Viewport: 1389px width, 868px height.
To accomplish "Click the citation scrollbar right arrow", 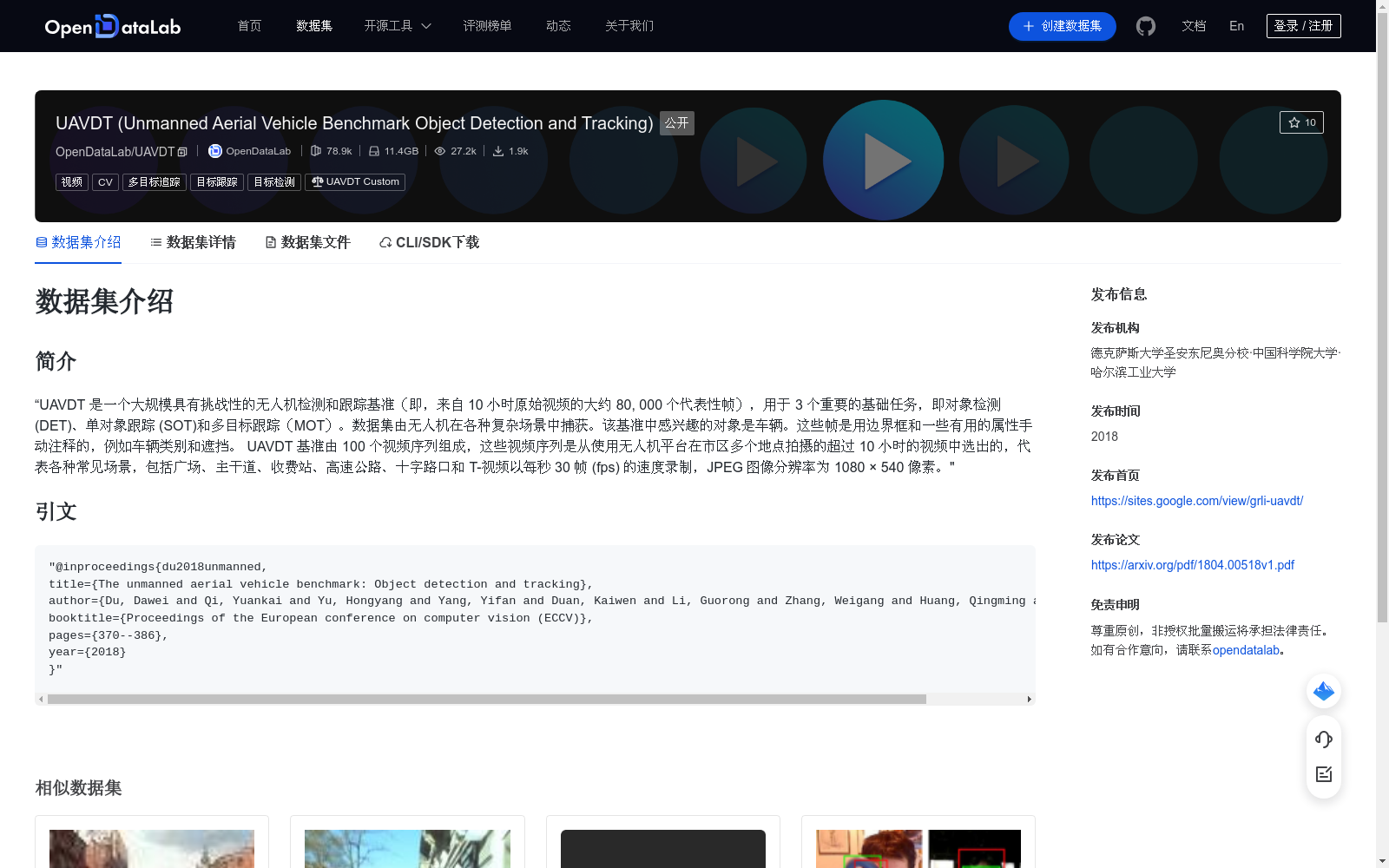I will (1030, 699).
